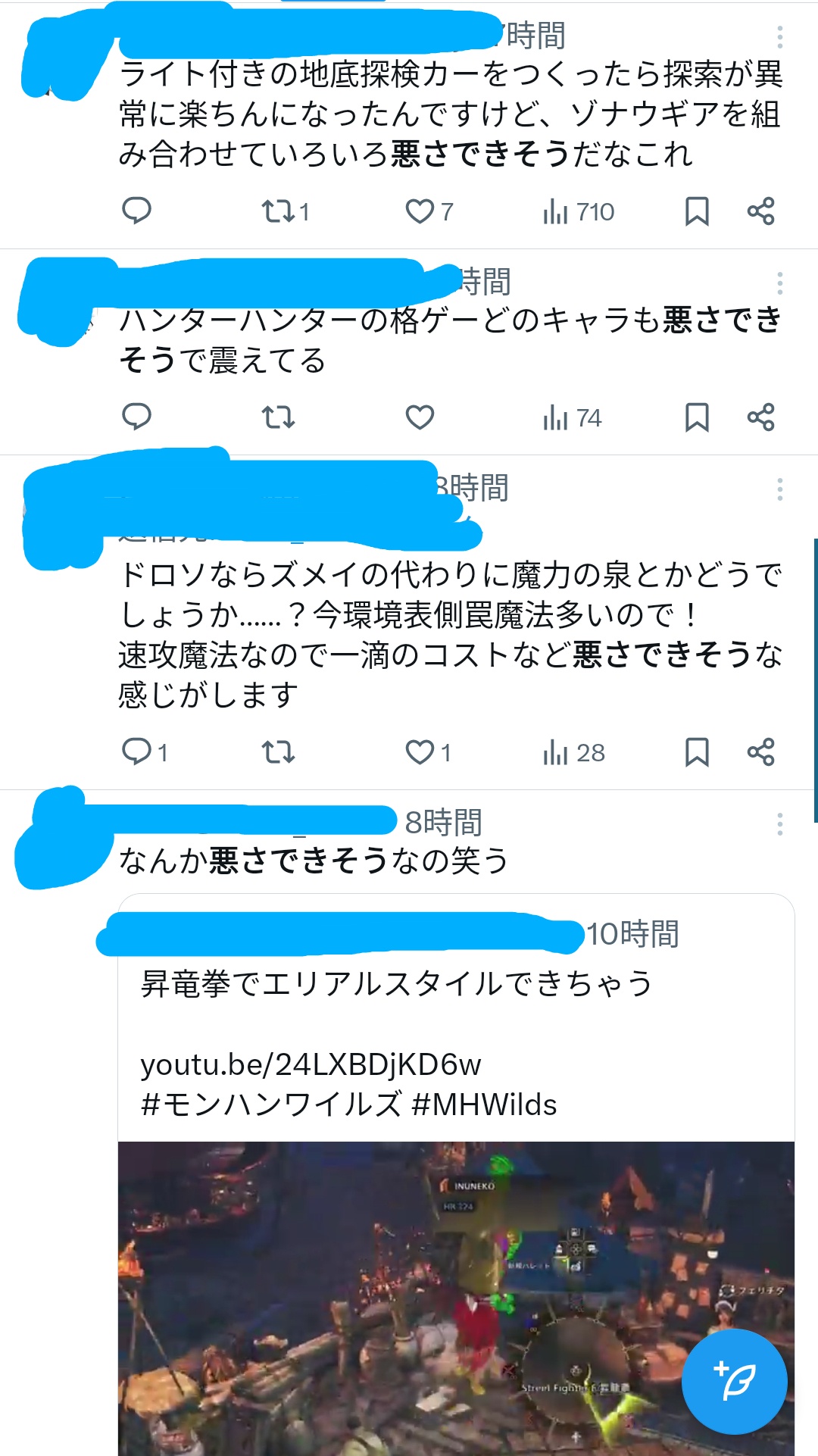
Task: Share the tweet with 710 views
Action: tap(760, 211)
